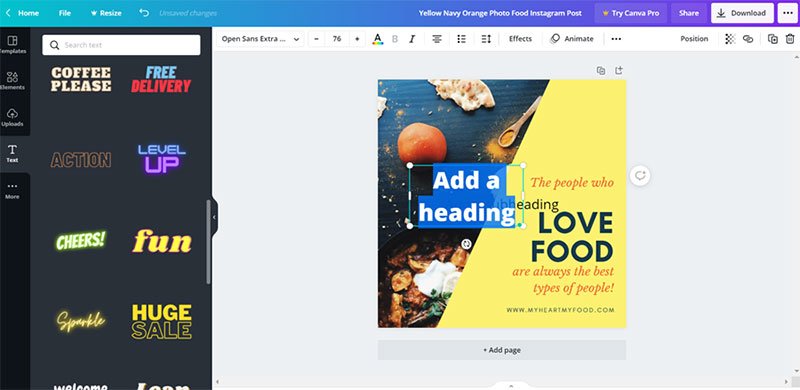
Task: Open the toolbar more options ellipsis
Action: point(616,39)
